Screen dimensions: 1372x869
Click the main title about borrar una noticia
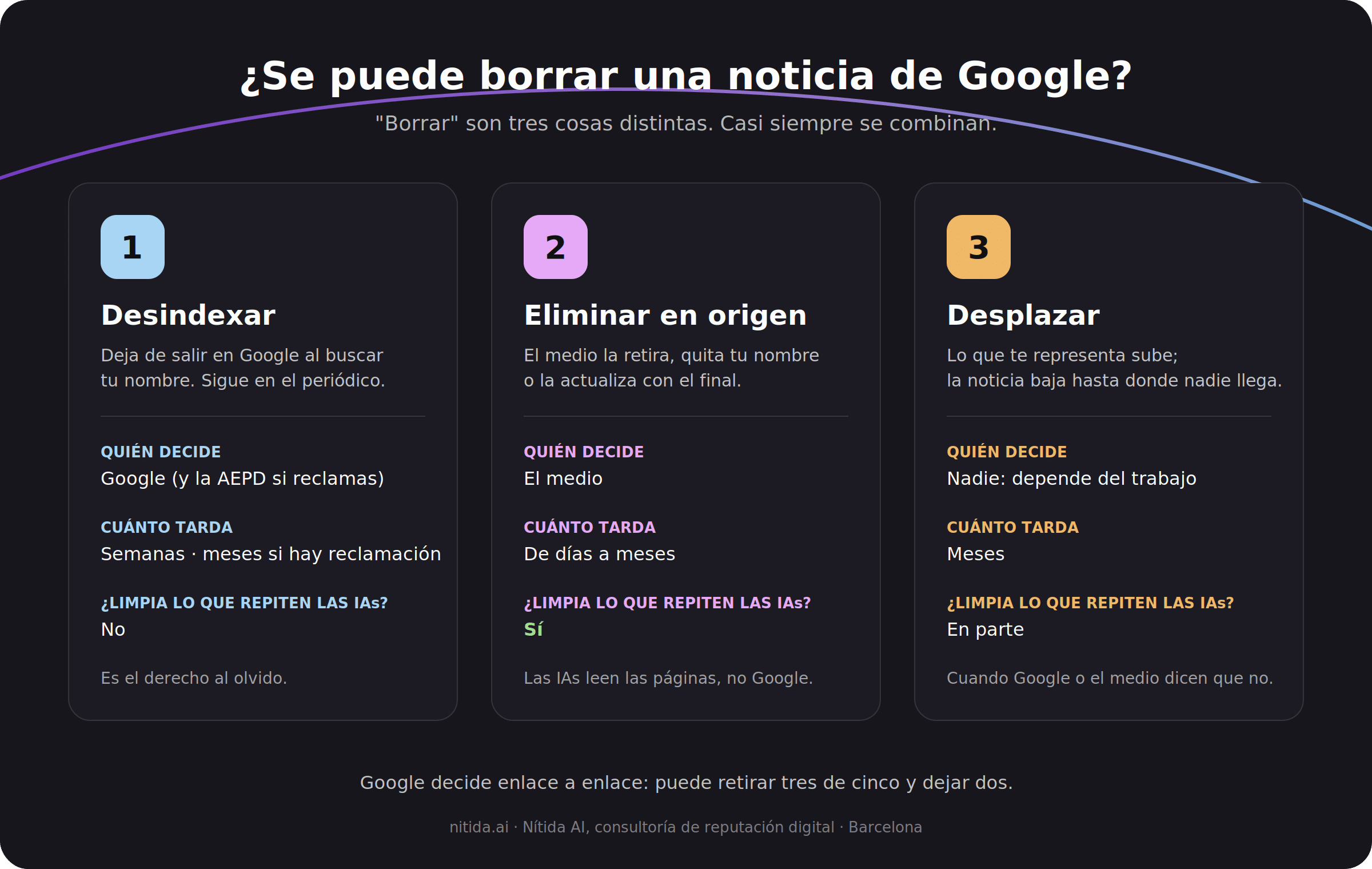click(686, 76)
